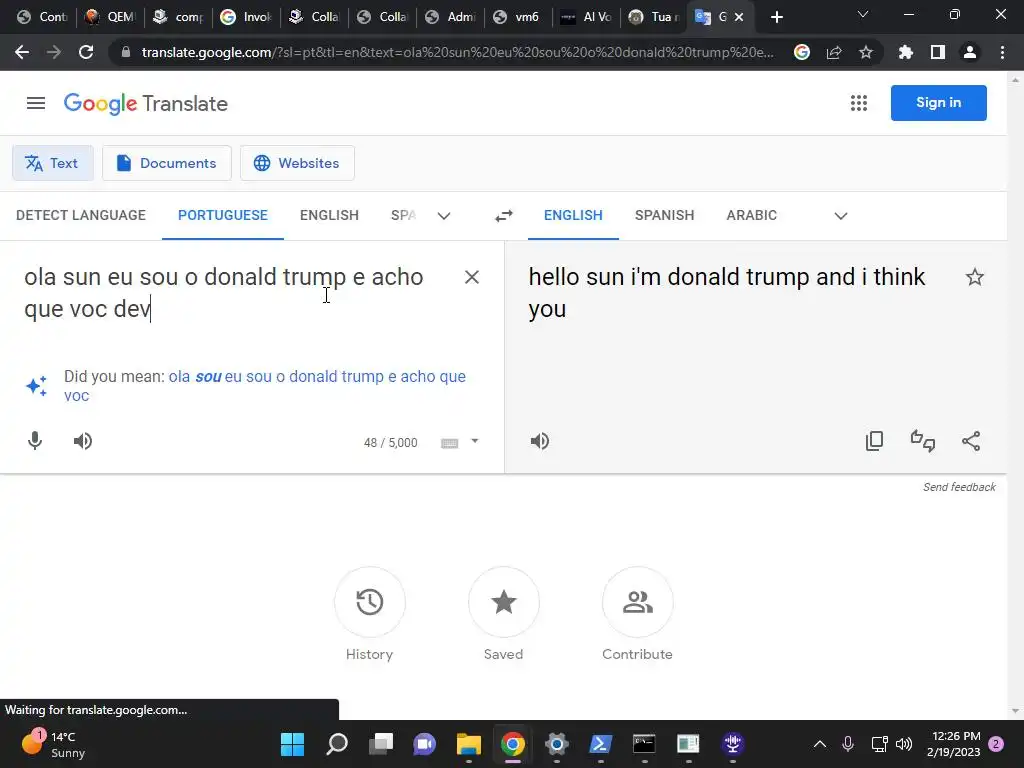The height and width of the screenshot is (768, 1024).
Task: Open Saved translations
Action: [x=504, y=602]
